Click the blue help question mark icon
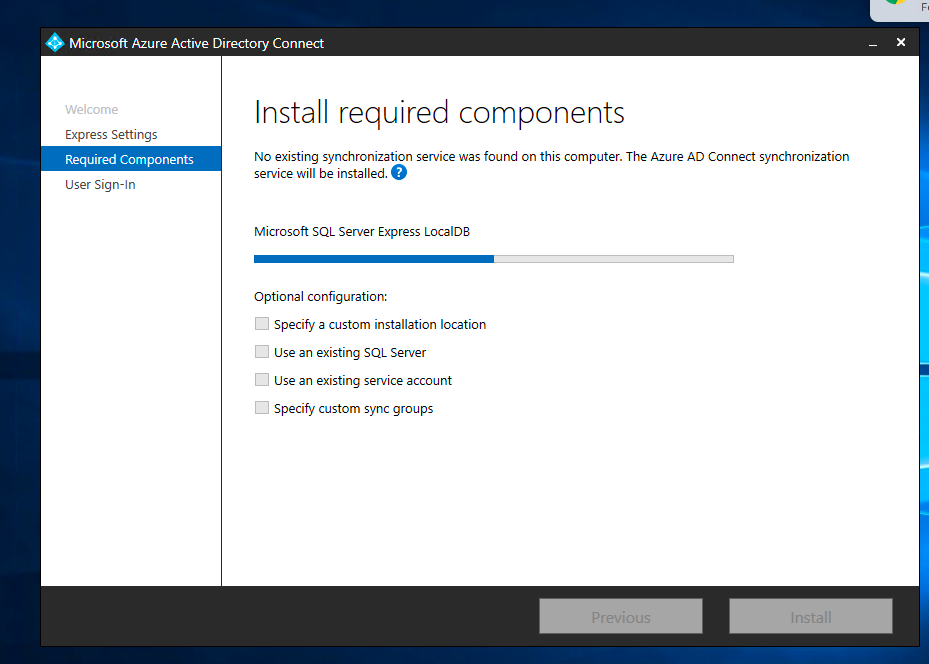 (399, 172)
